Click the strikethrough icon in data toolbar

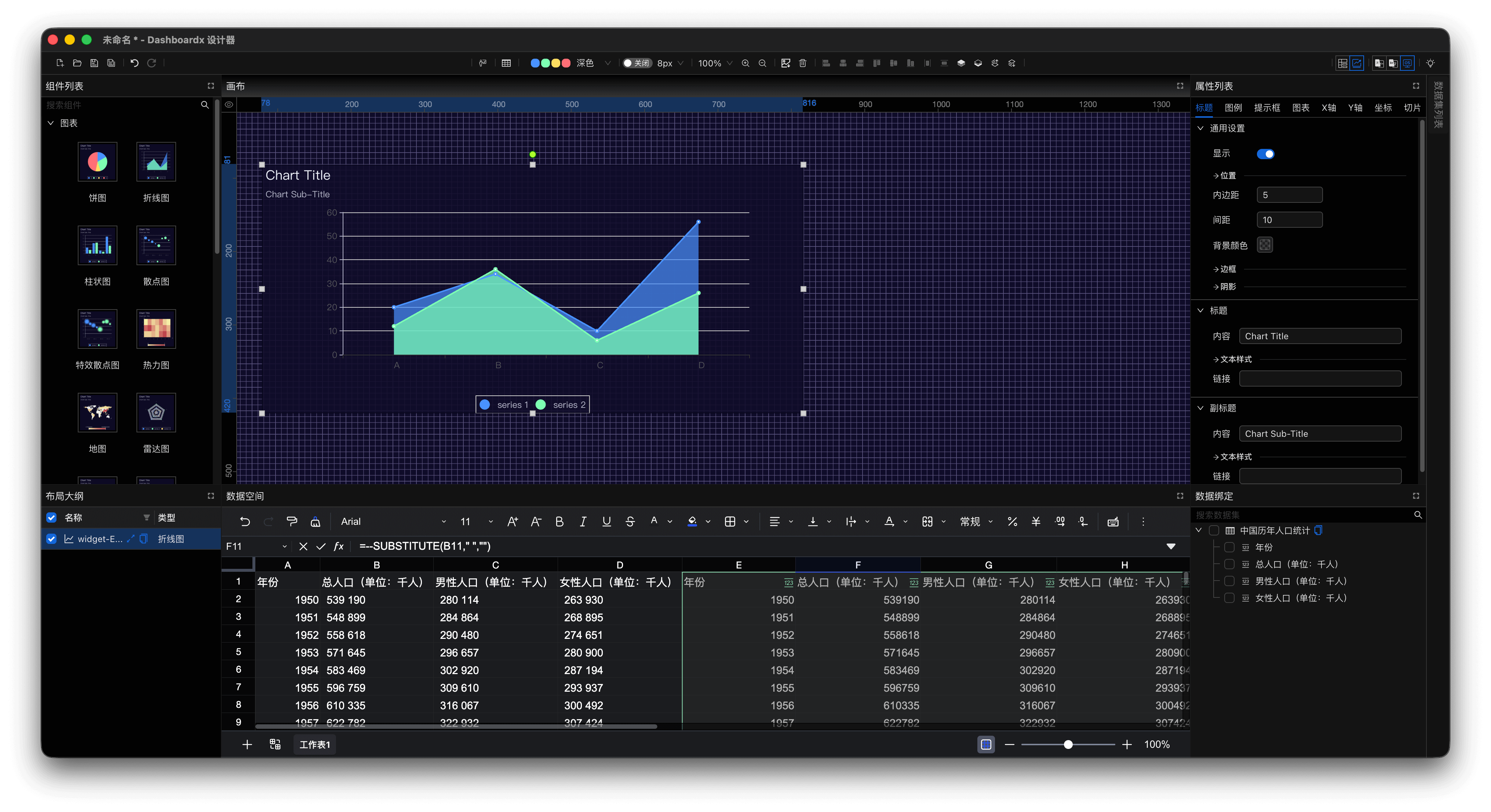point(630,522)
